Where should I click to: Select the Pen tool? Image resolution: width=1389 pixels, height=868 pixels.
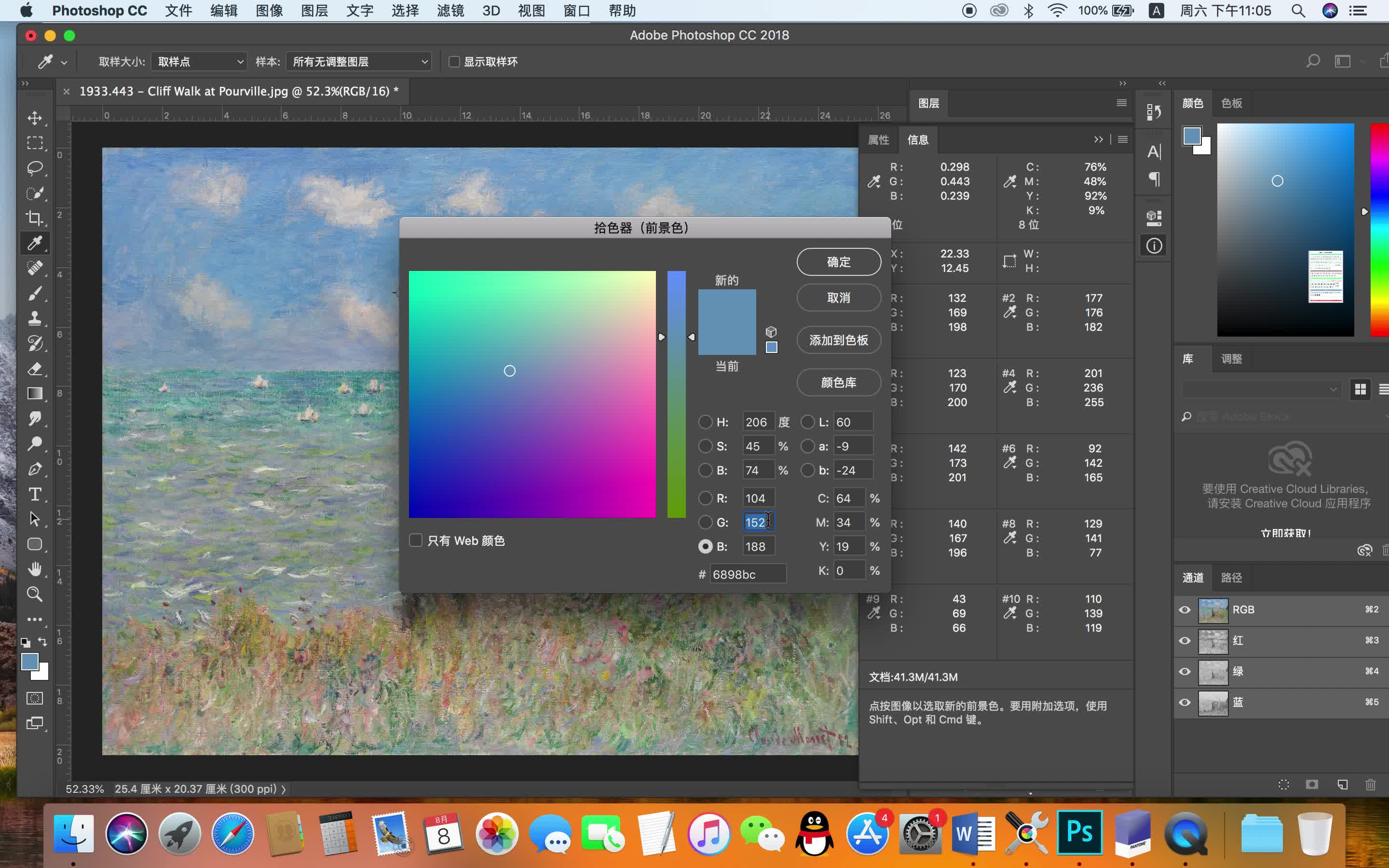34,469
